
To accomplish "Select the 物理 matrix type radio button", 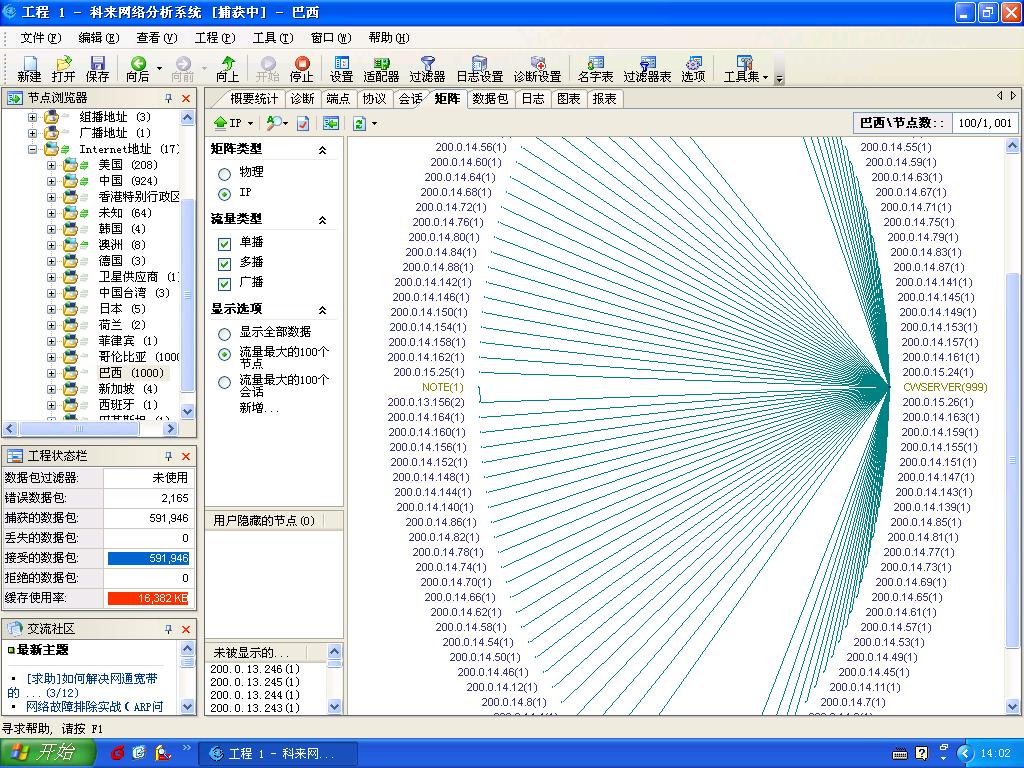I will [225, 173].
